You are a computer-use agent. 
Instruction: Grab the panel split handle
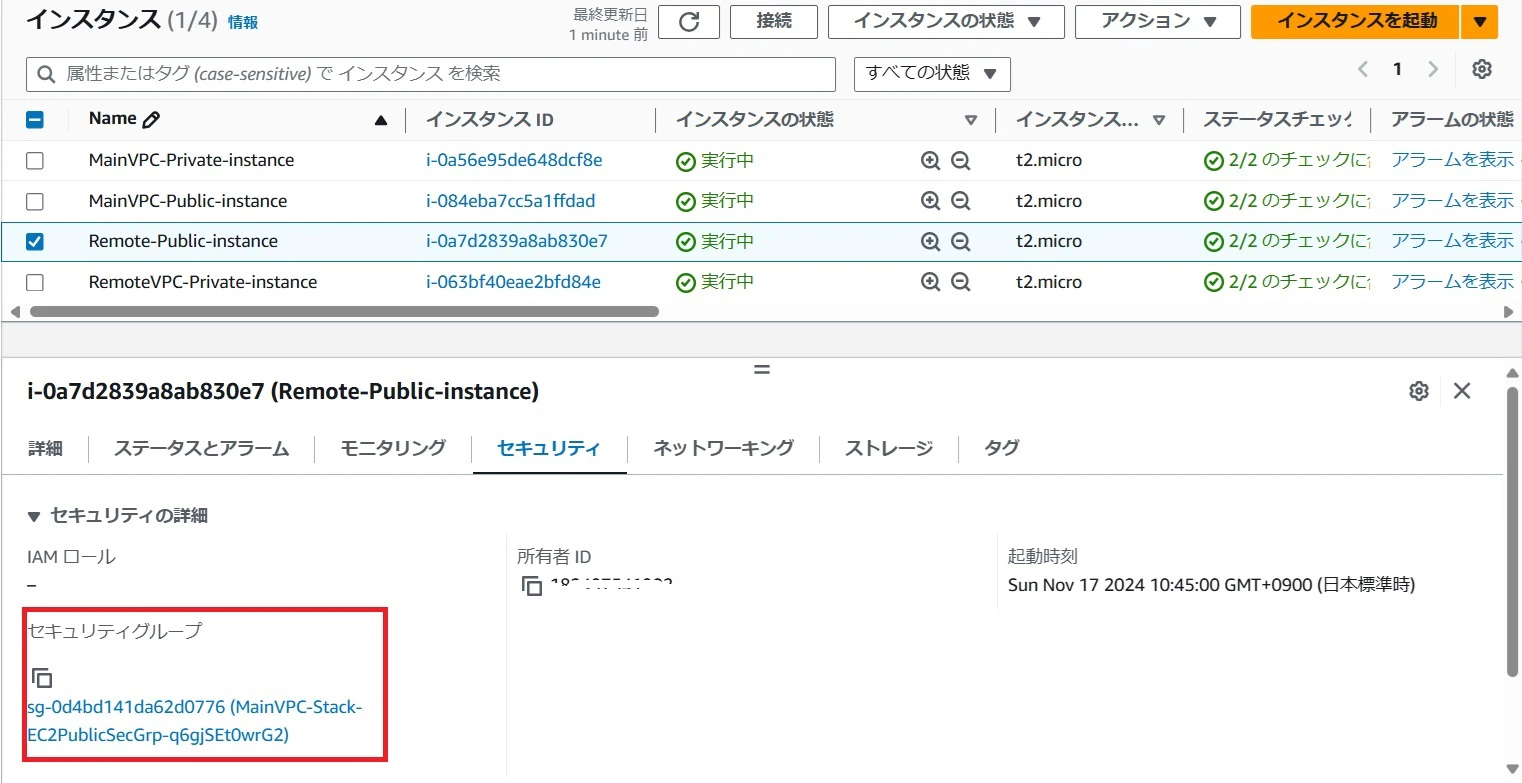coord(762,369)
